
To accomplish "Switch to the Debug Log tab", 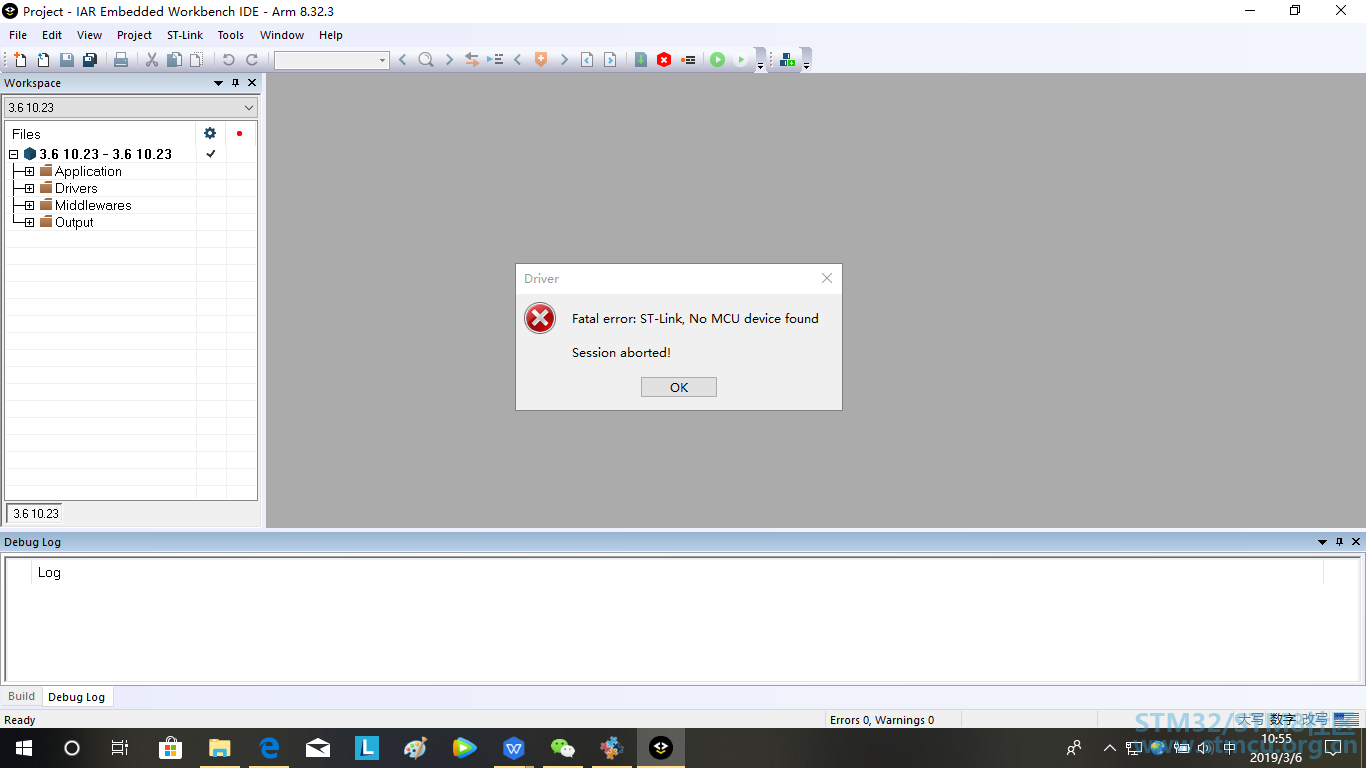I will pos(77,697).
